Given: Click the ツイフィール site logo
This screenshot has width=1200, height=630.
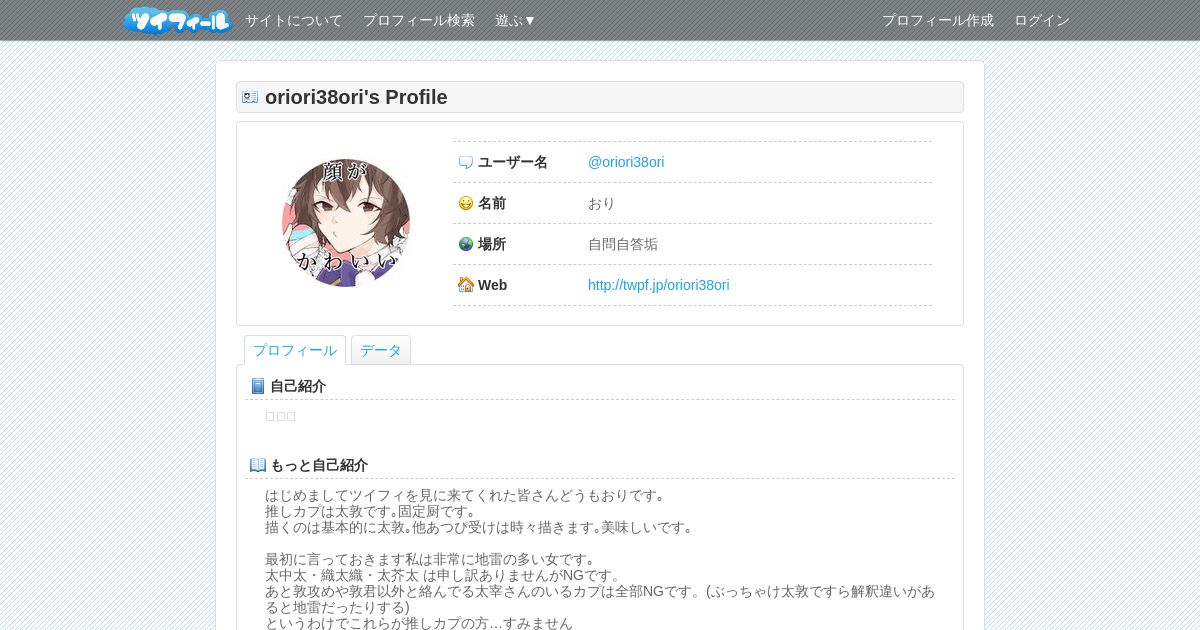Looking at the screenshot, I should pos(177,20).
